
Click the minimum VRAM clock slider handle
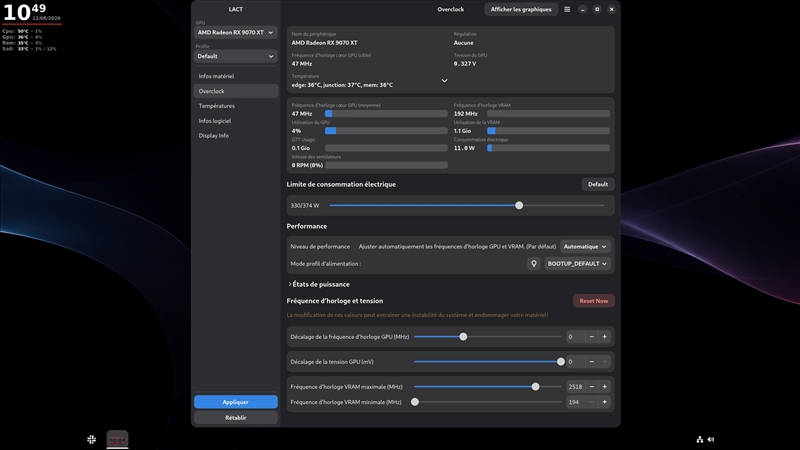coord(415,402)
